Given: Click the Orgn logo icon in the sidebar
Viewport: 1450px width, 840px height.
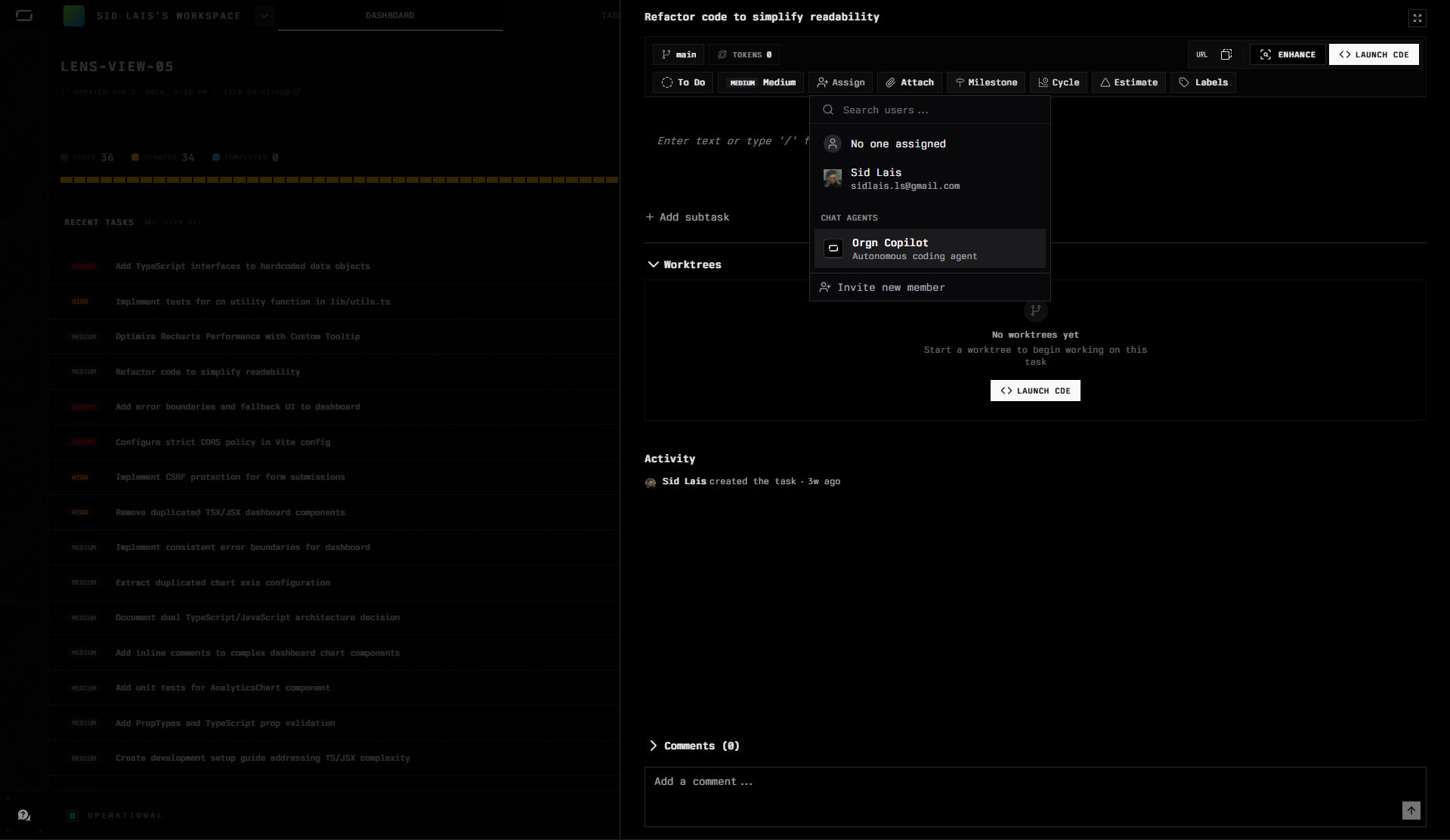Looking at the screenshot, I should pos(24,15).
